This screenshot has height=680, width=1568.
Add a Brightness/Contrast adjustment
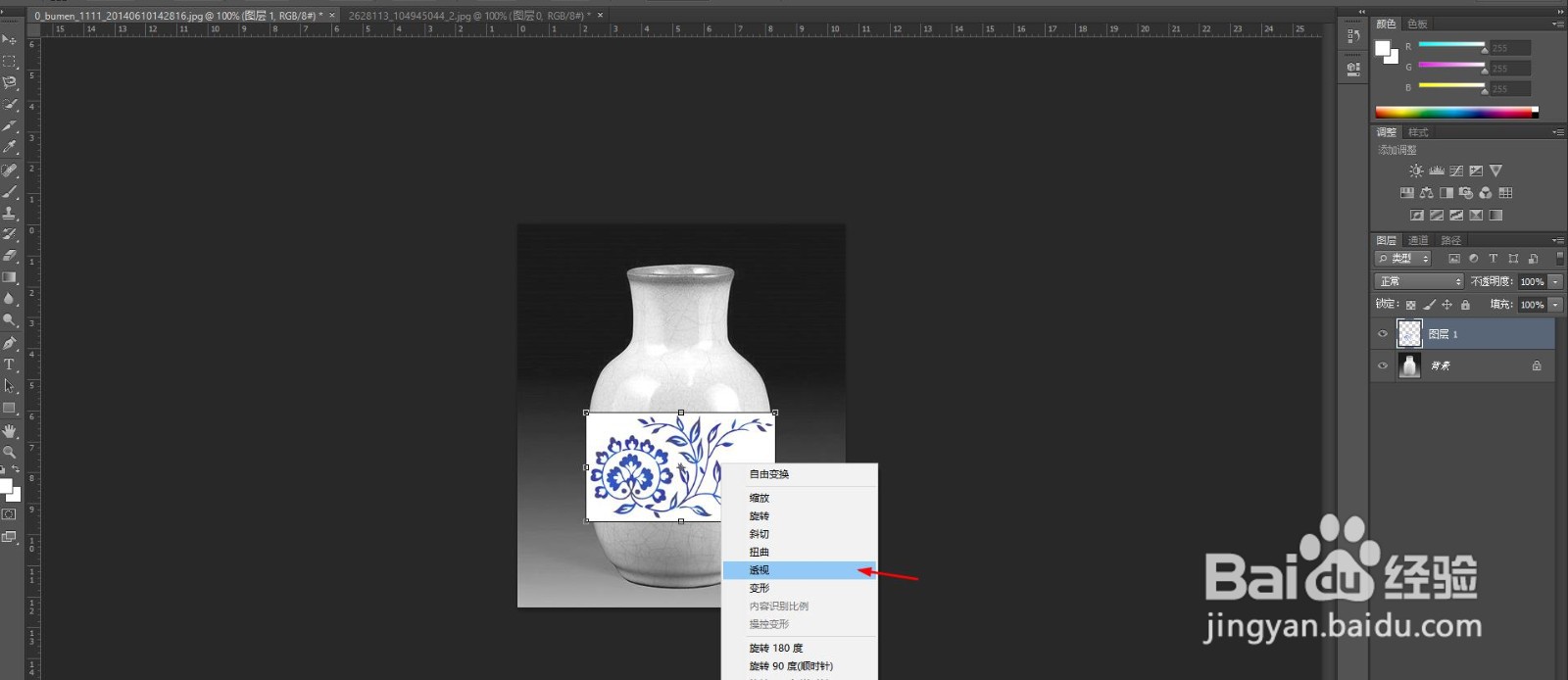1416,170
